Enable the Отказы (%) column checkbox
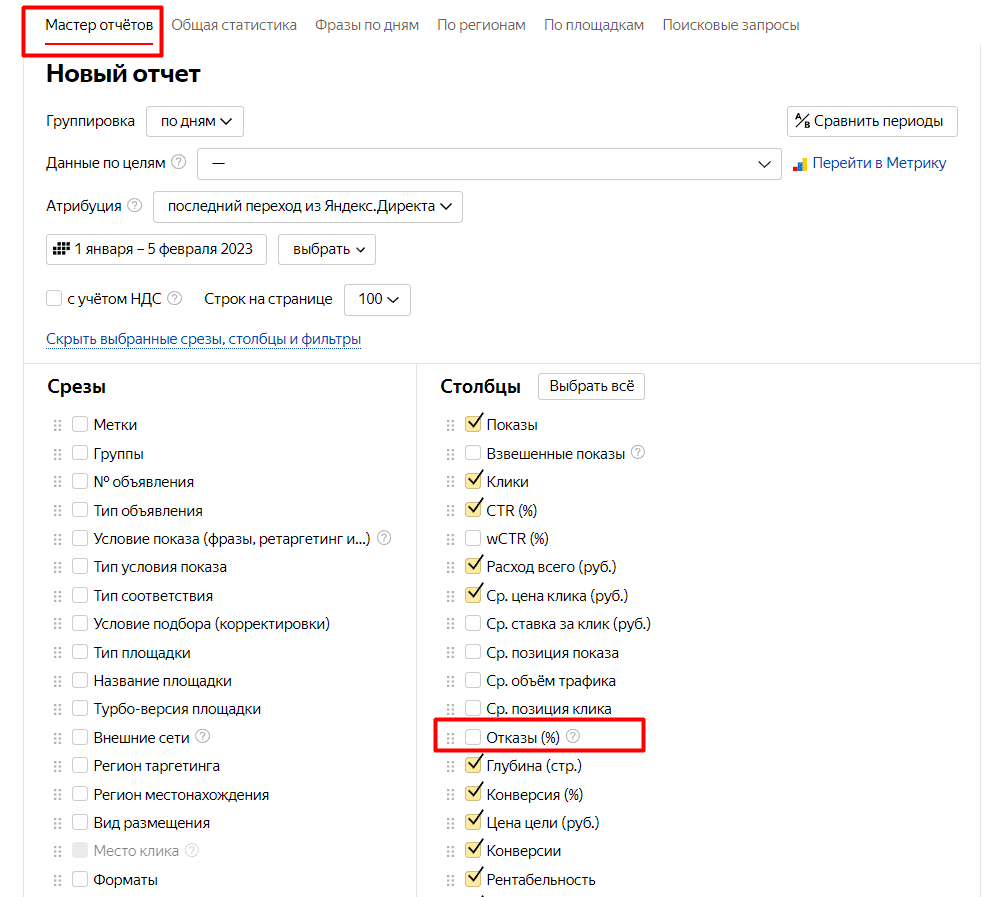Screen dimensions: 987x897 473,738
